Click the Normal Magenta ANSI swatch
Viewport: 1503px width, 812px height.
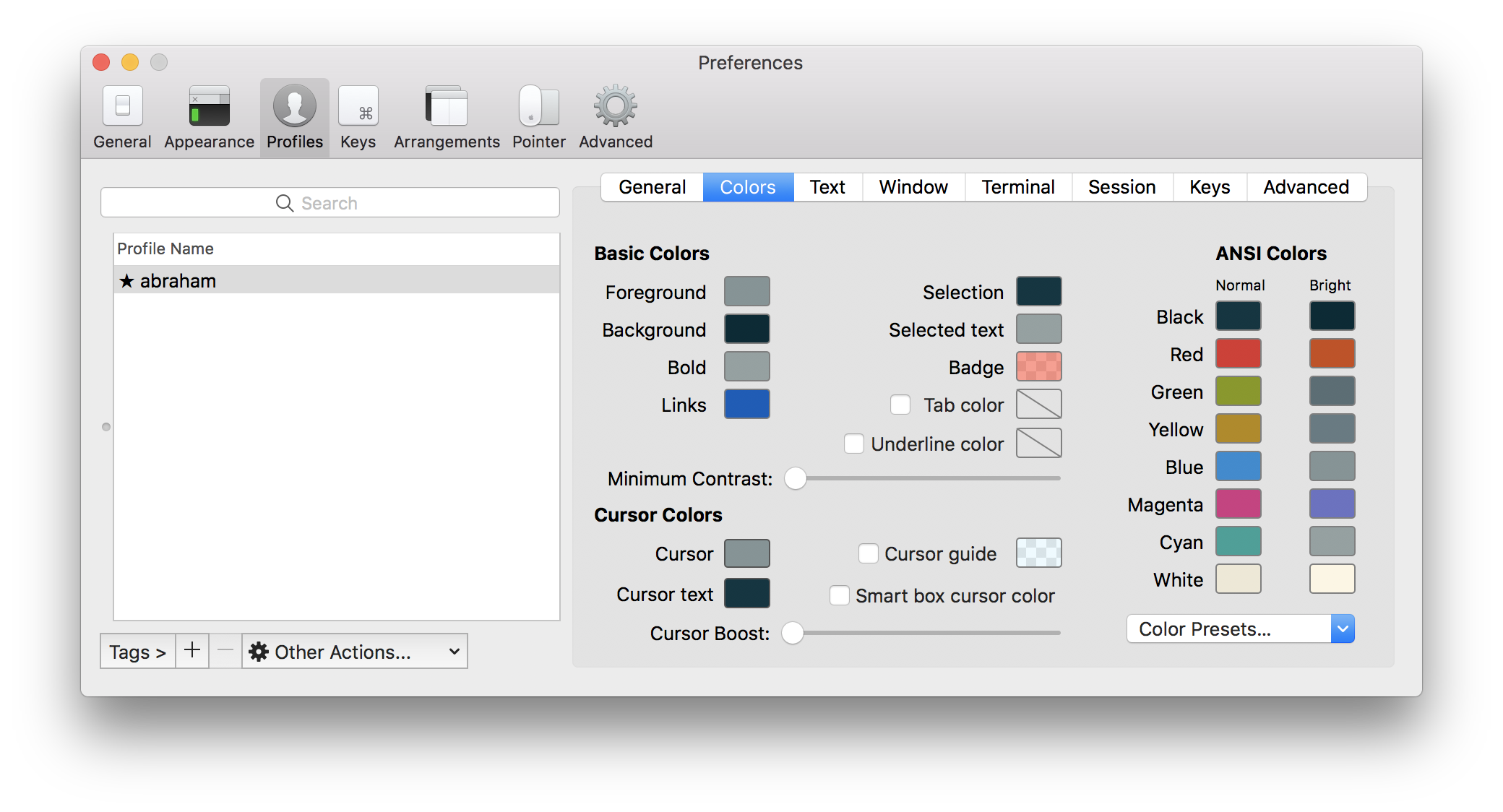1239,504
